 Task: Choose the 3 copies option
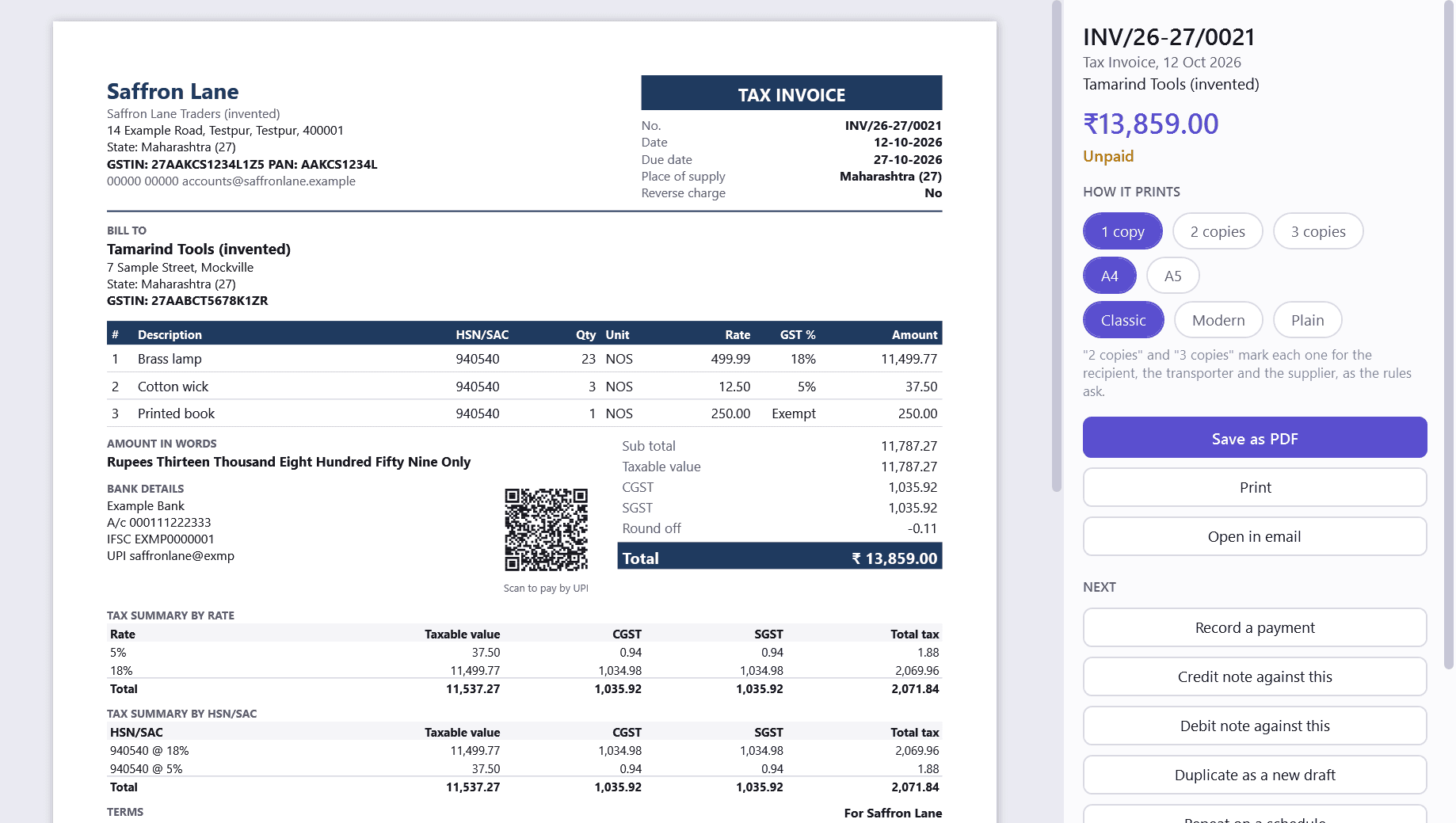(1318, 231)
